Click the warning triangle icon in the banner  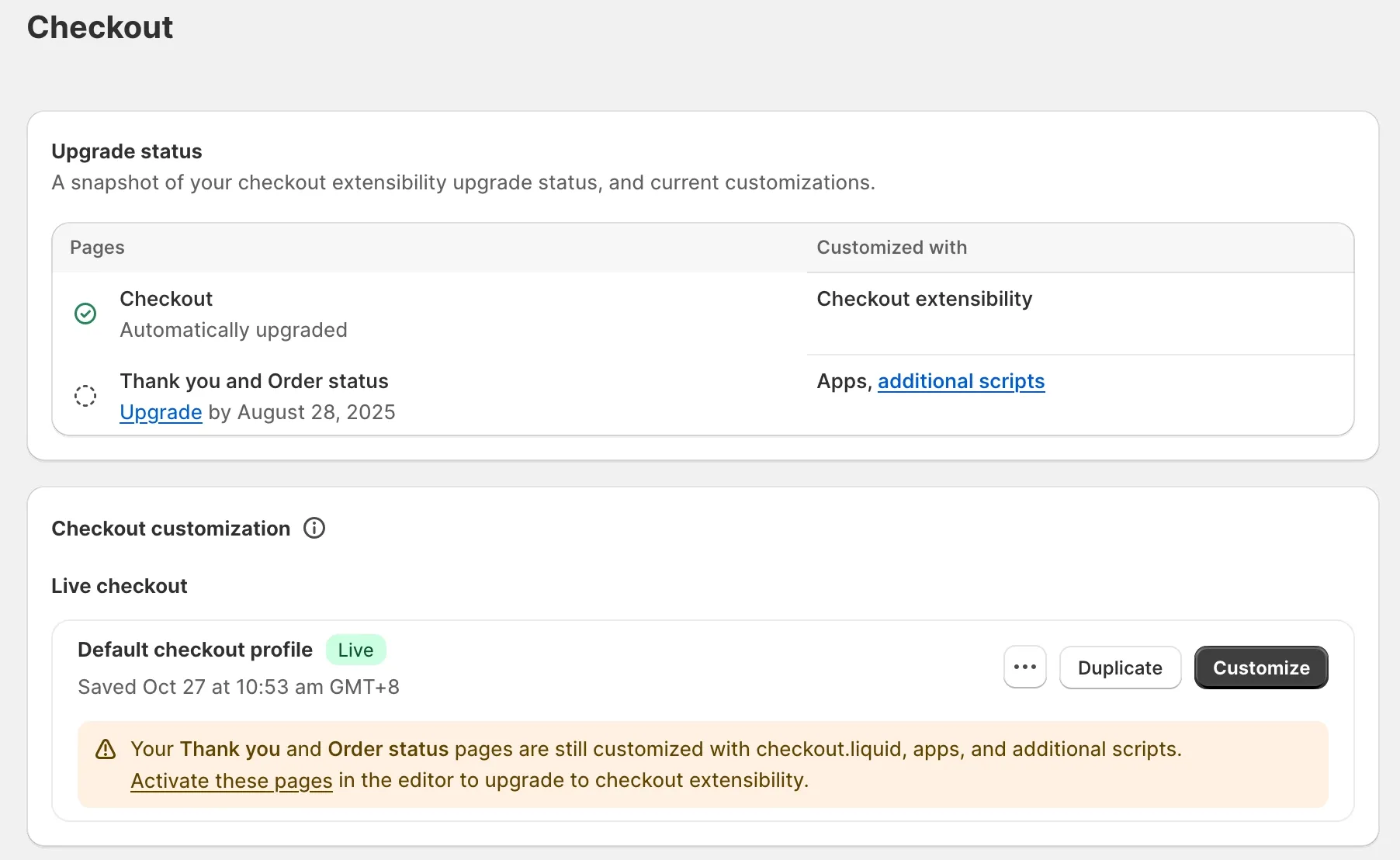click(106, 750)
